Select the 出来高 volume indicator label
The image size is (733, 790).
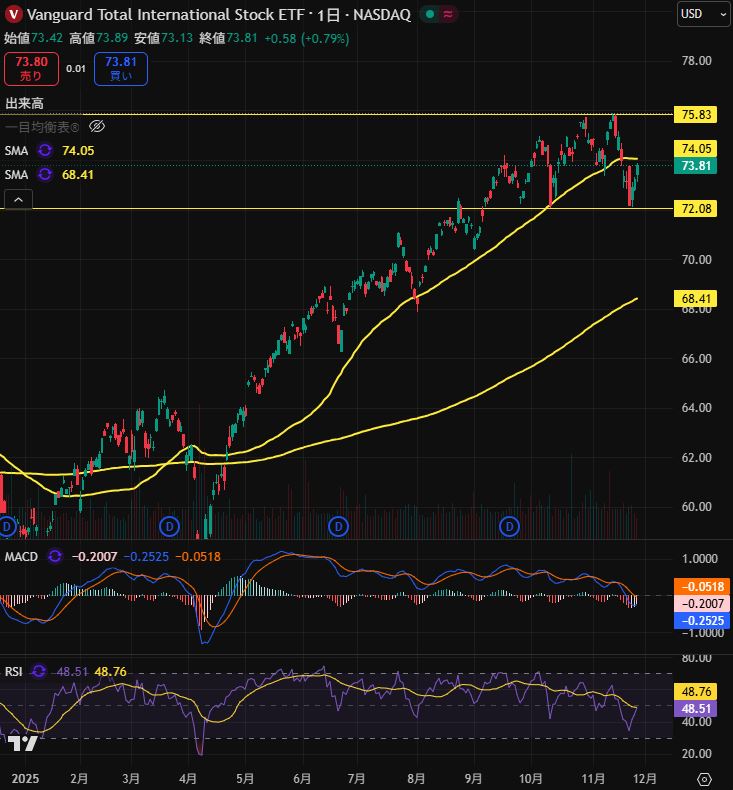coord(25,103)
